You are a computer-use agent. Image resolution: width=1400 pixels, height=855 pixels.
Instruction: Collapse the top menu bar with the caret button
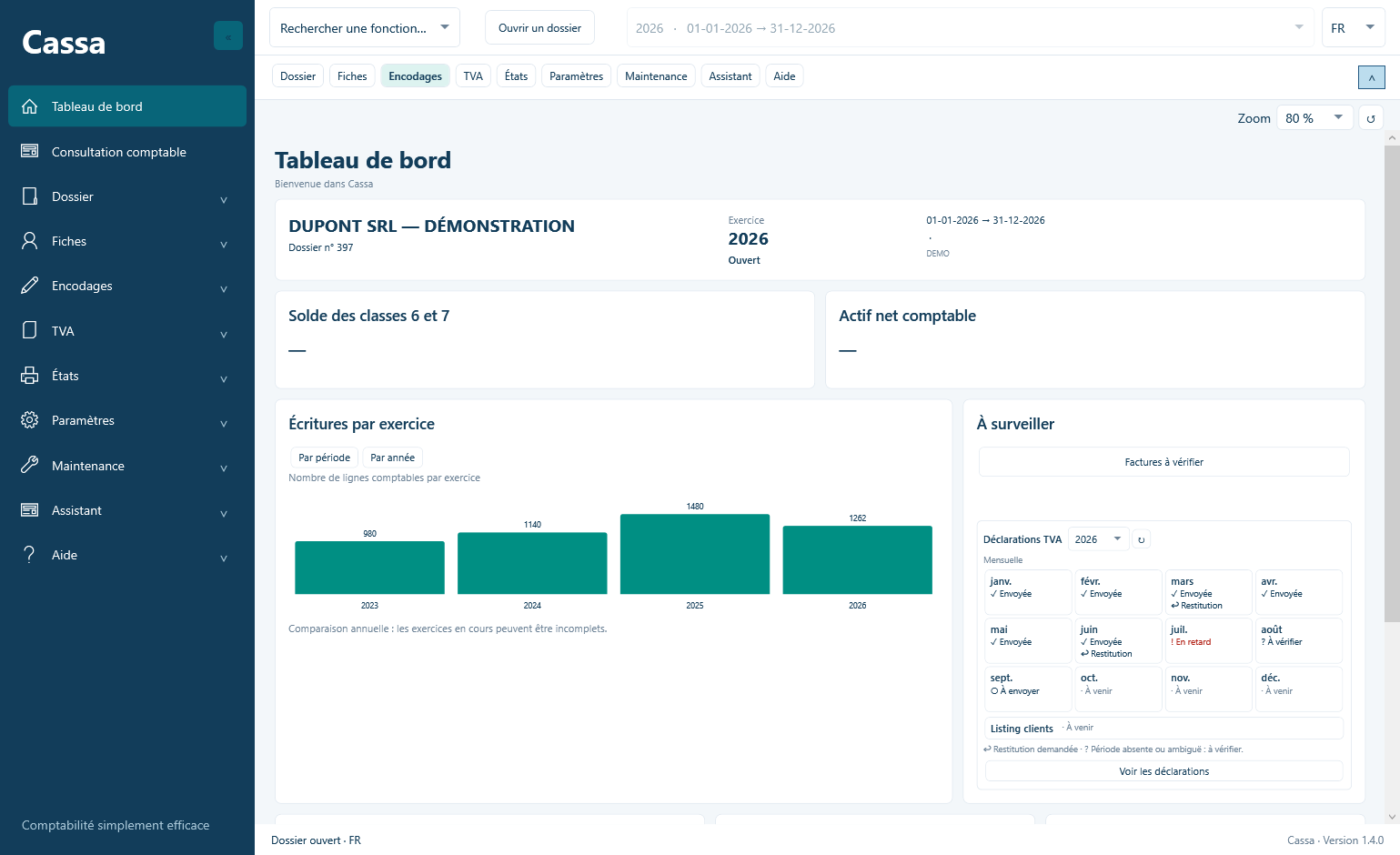[1372, 77]
